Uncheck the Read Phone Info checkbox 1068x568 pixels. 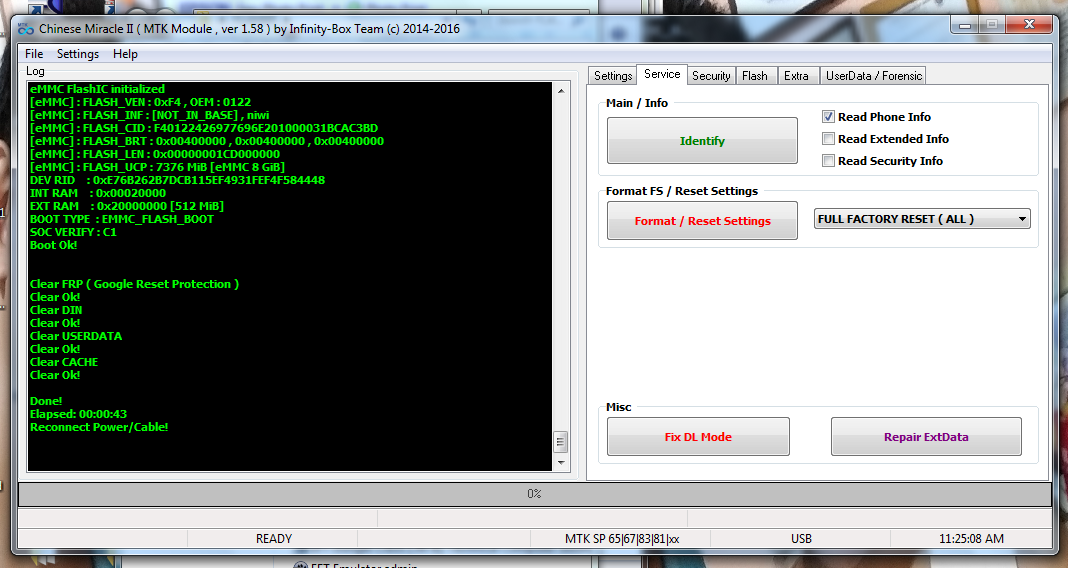click(x=828, y=116)
